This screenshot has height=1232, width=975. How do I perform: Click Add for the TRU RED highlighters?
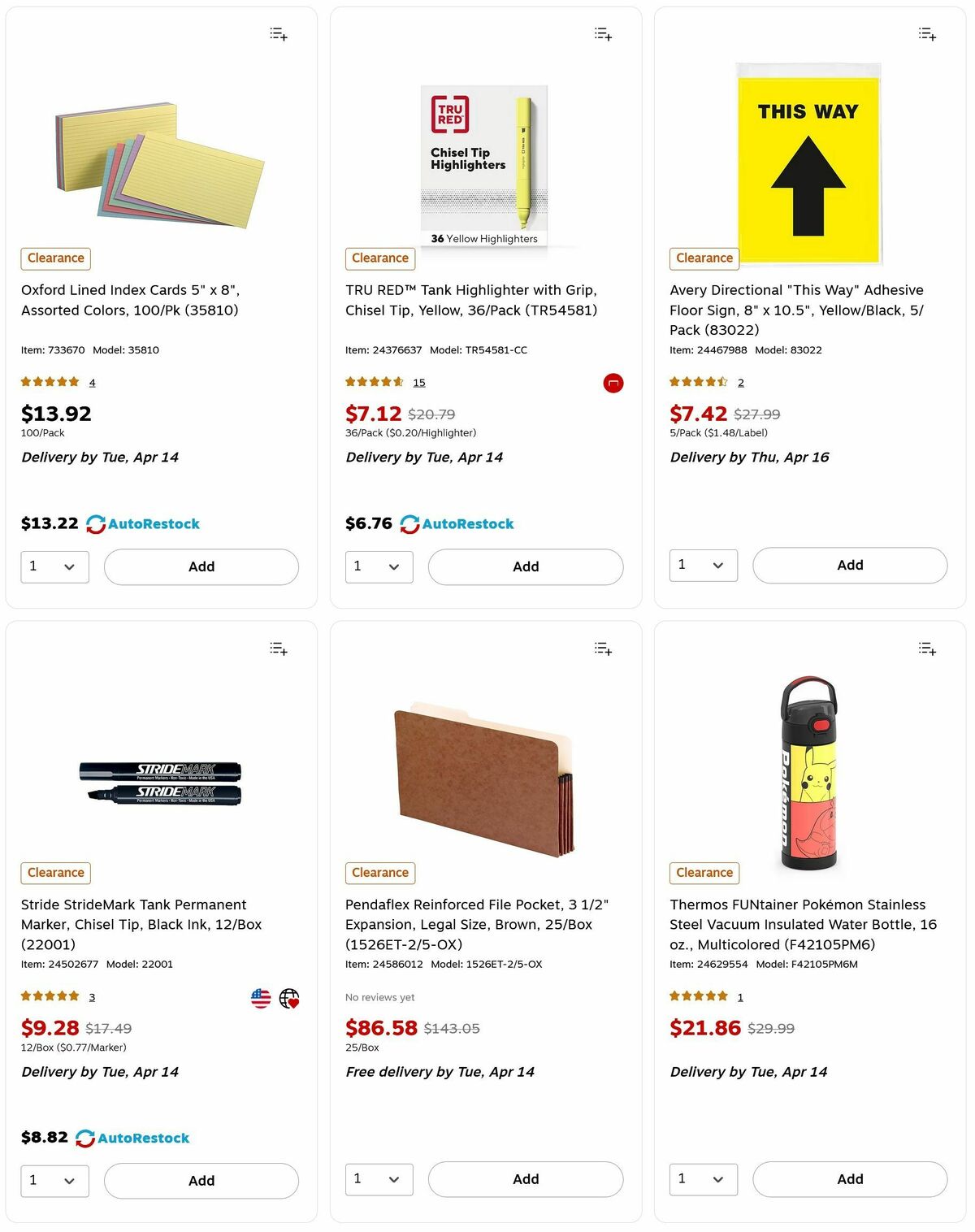pos(526,566)
